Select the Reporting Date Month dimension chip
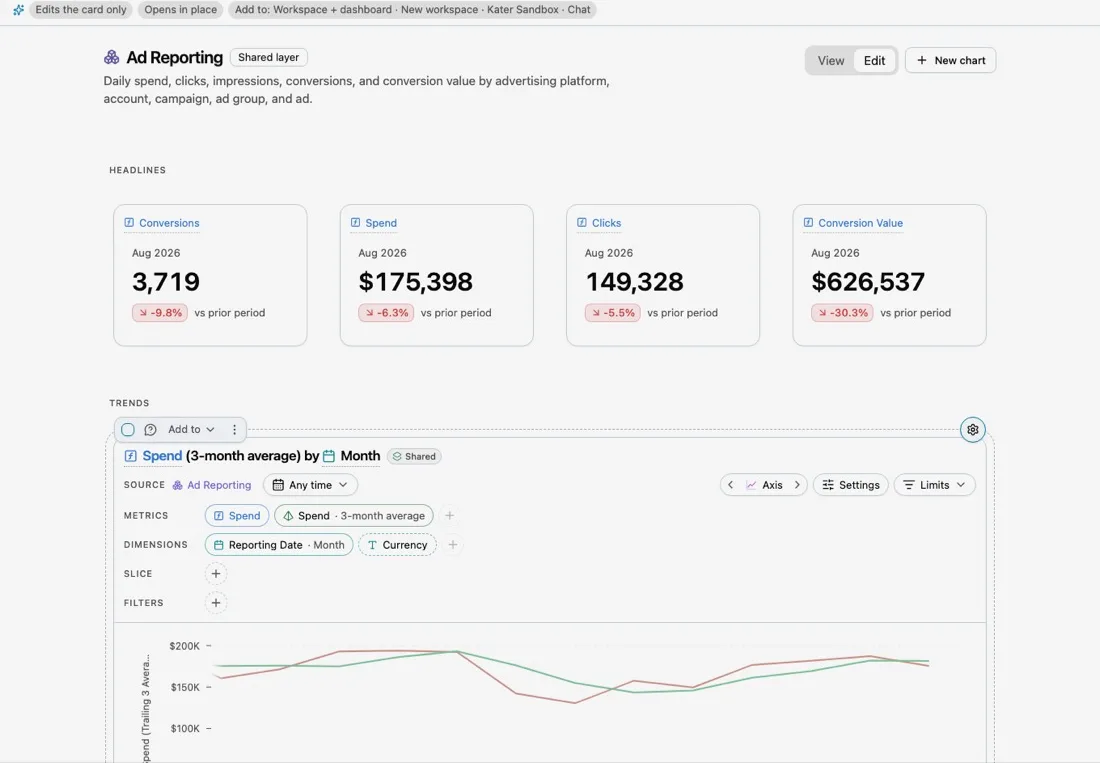The width and height of the screenshot is (1100, 763). pos(279,545)
